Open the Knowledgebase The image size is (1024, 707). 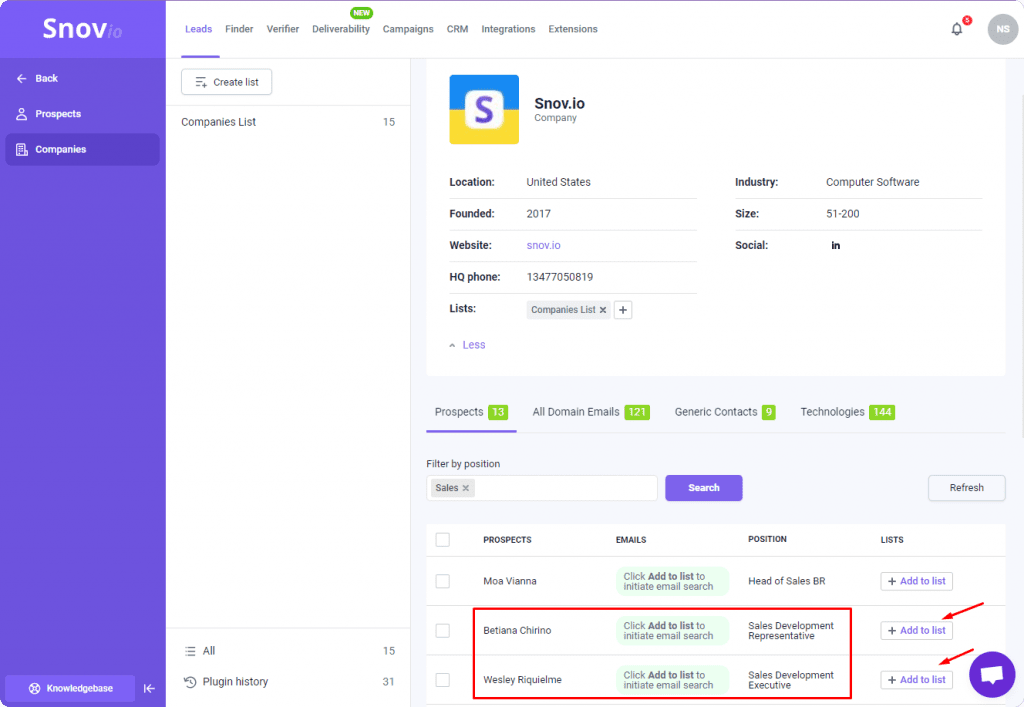point(70,688)
